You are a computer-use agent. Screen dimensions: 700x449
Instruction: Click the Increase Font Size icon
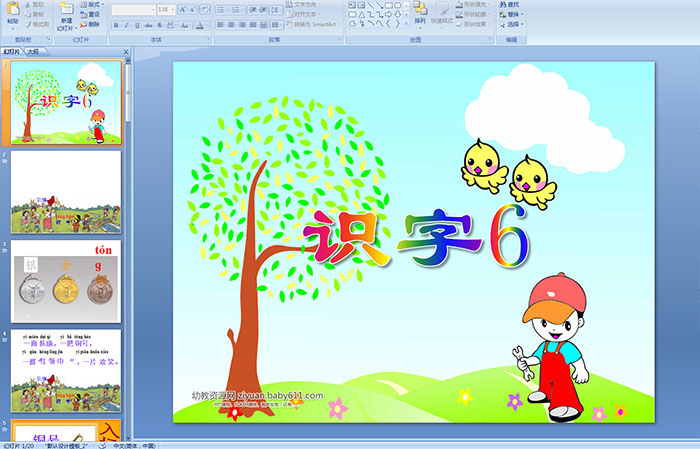(x=183, y=9)
